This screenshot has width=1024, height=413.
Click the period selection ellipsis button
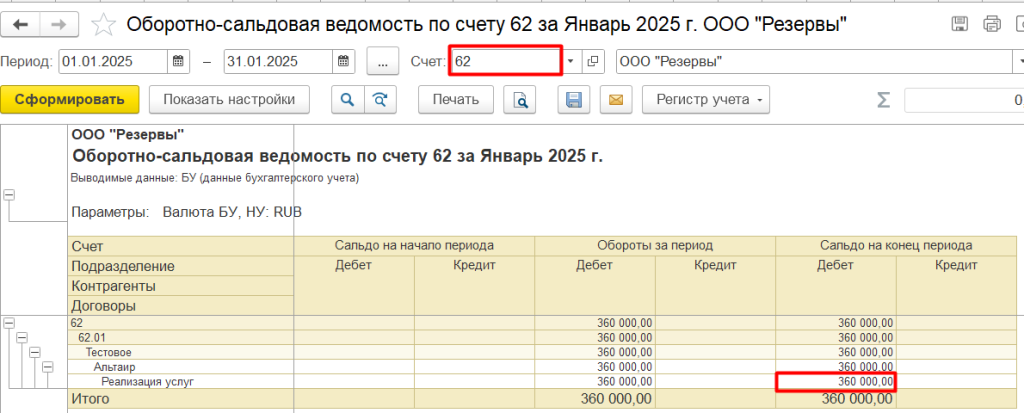pos(383,62)
